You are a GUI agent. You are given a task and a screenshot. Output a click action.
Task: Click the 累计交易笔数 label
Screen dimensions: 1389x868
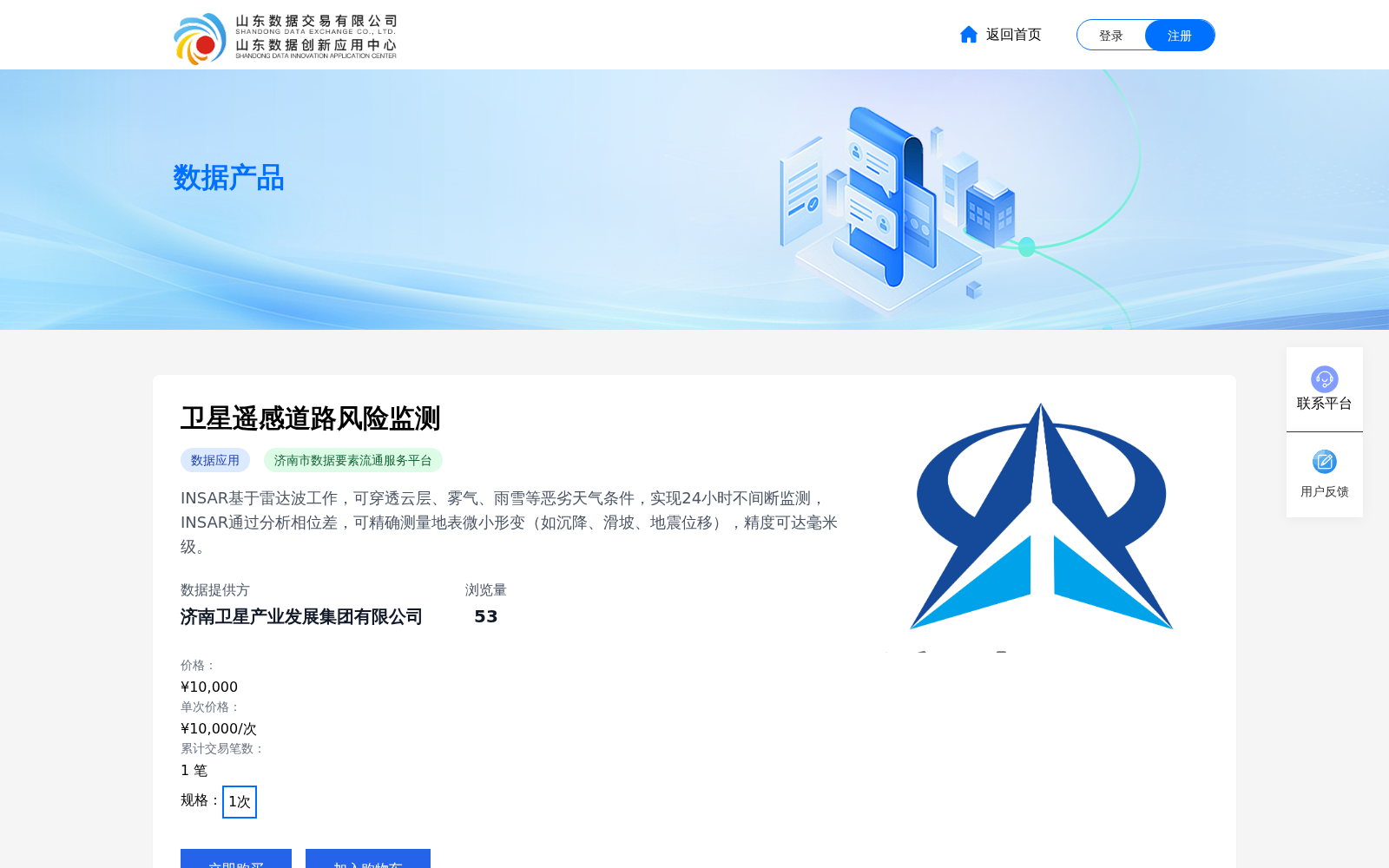[222, 748]
